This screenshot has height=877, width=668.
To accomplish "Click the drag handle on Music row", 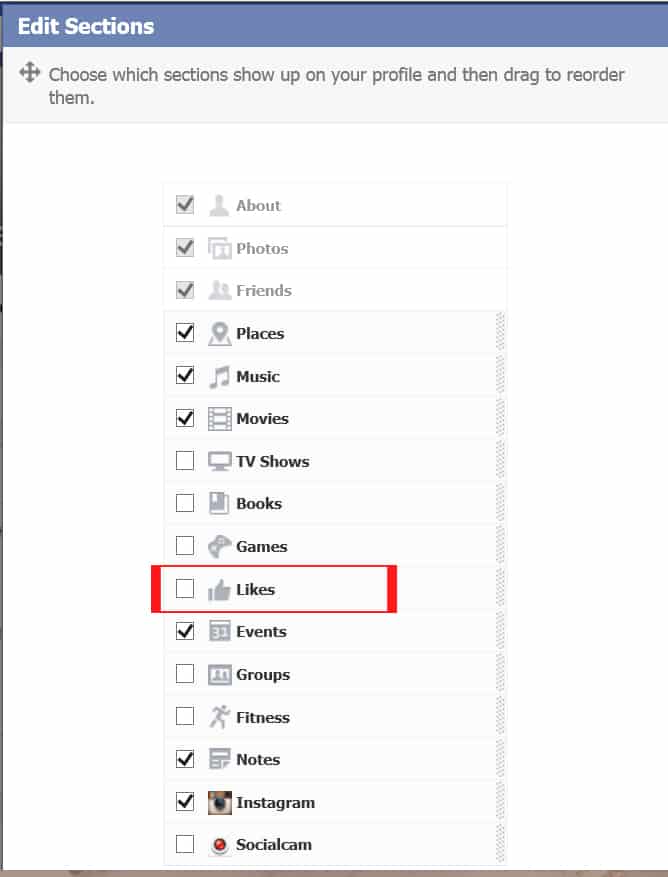I will (x=501, y=377).
